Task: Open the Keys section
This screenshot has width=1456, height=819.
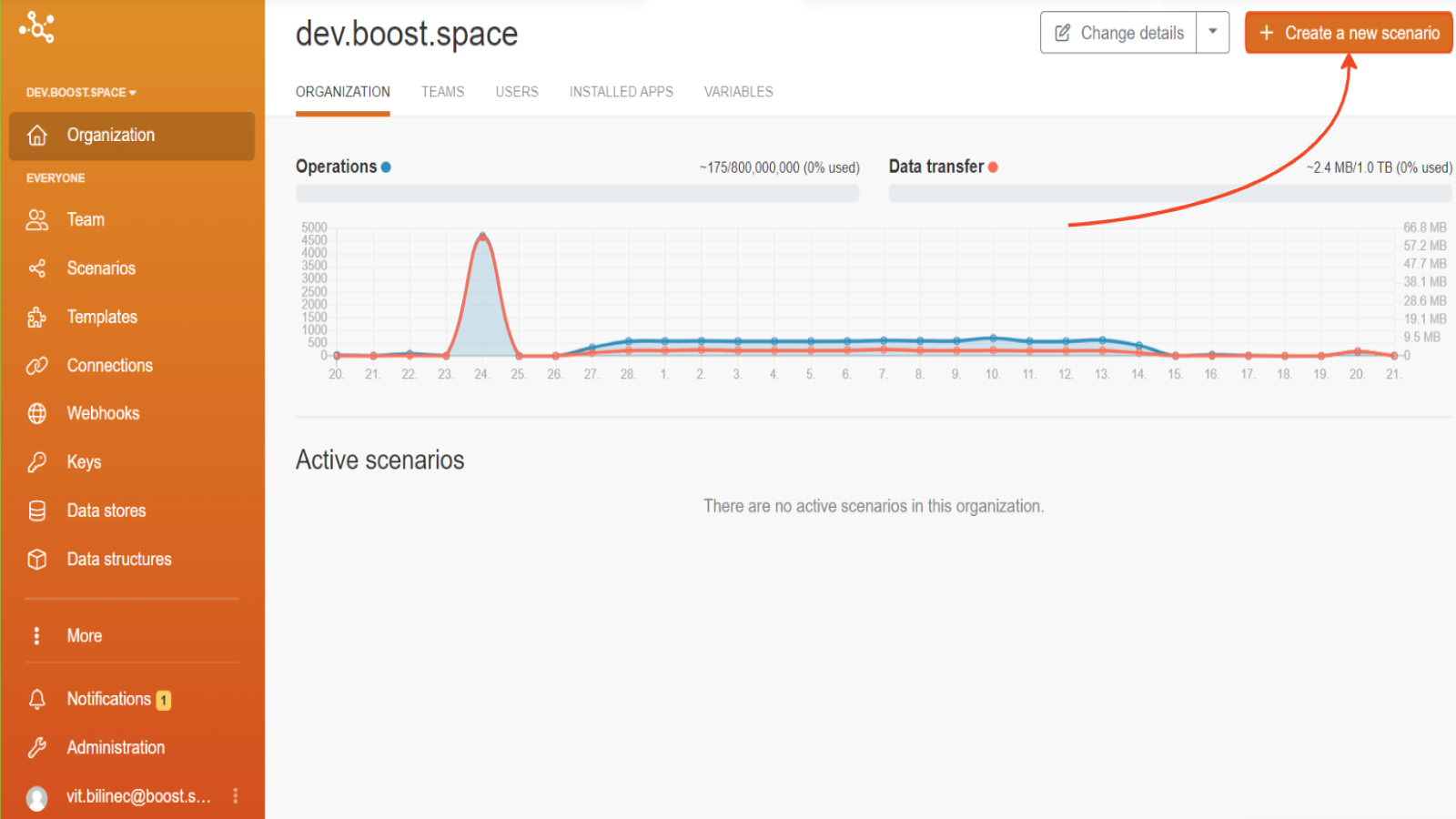Action: (84, 461)
